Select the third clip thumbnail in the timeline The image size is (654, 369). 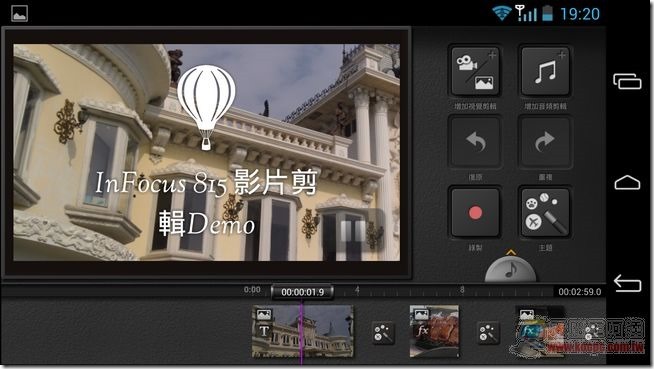pyautogui.click(x=540, y=331)
